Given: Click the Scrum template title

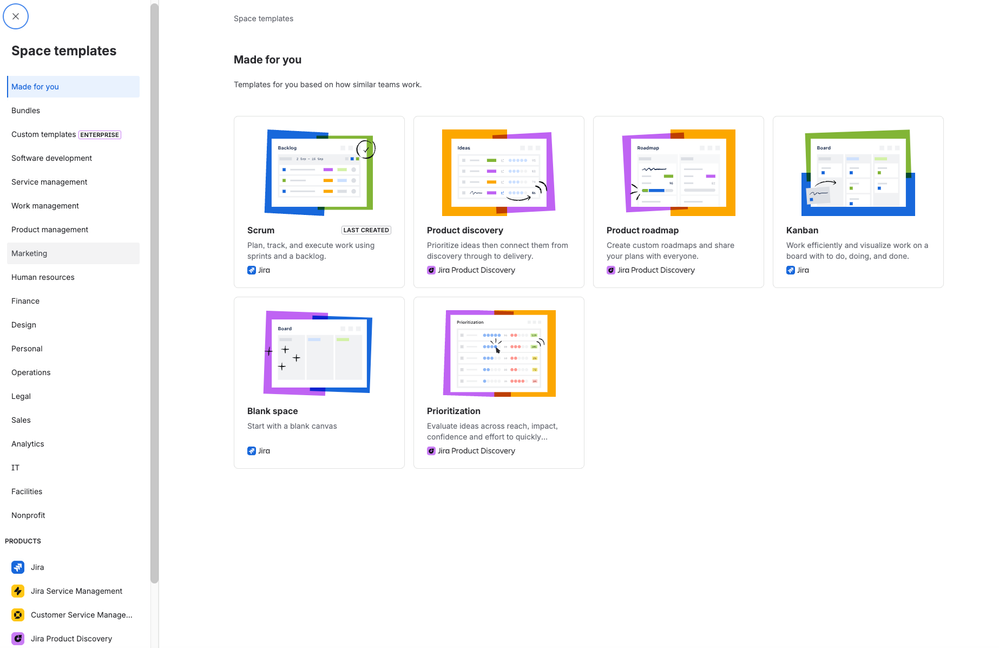Looking at the screenshot, I should (261, 230).
